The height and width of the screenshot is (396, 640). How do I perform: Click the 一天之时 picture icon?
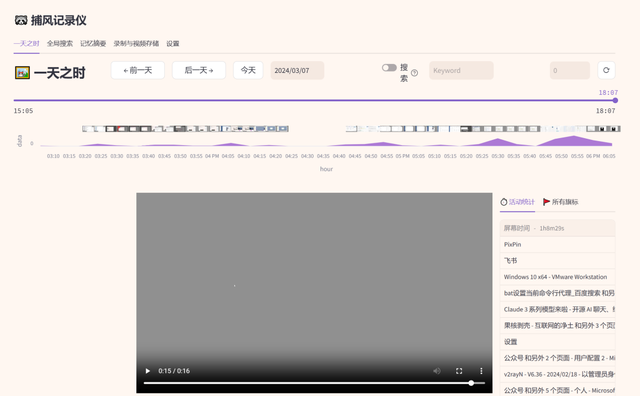pos(22,73)
